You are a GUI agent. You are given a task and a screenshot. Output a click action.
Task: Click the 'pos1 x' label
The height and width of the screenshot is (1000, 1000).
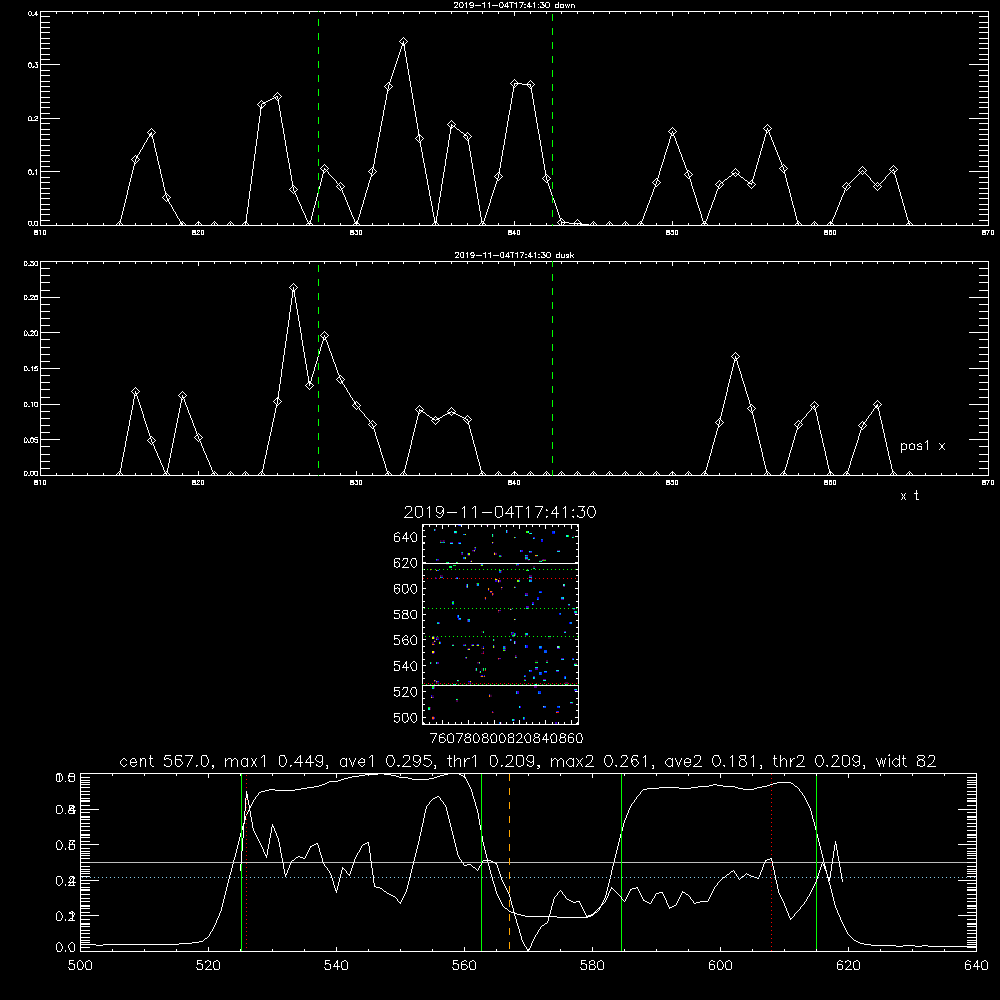tap(922, 446)
